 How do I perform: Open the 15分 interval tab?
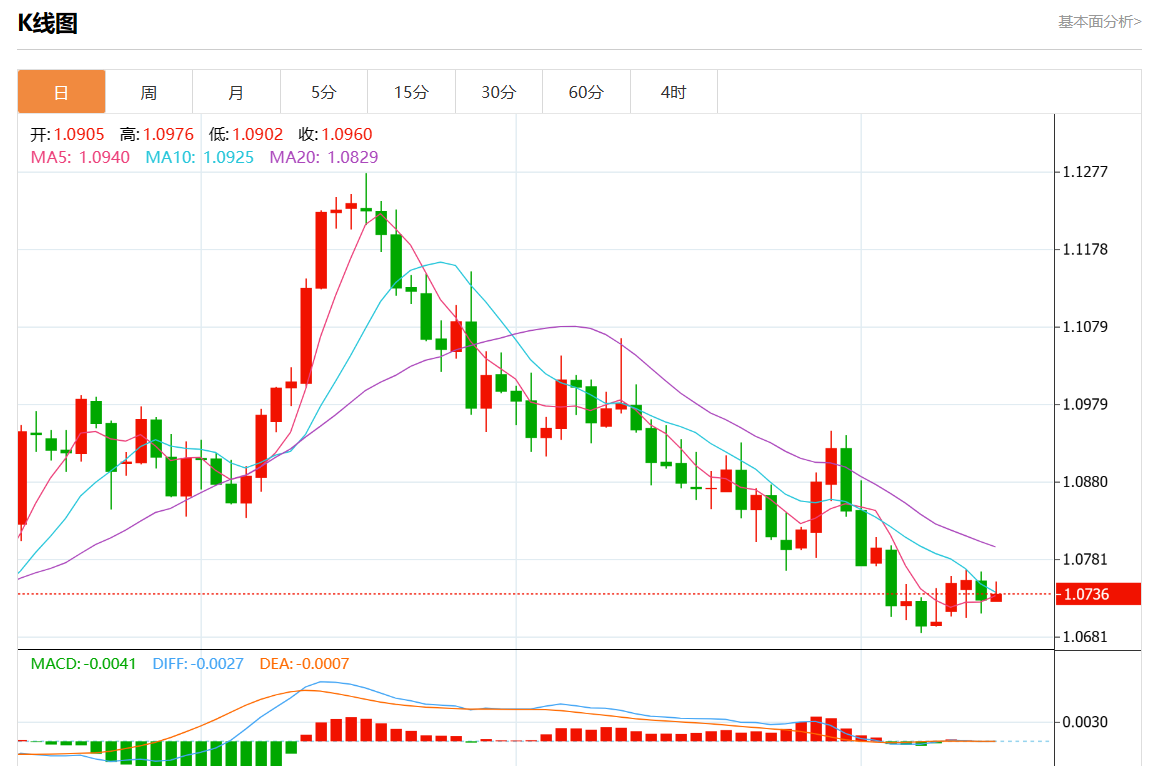pyautogui.click(x=411, y=92)
